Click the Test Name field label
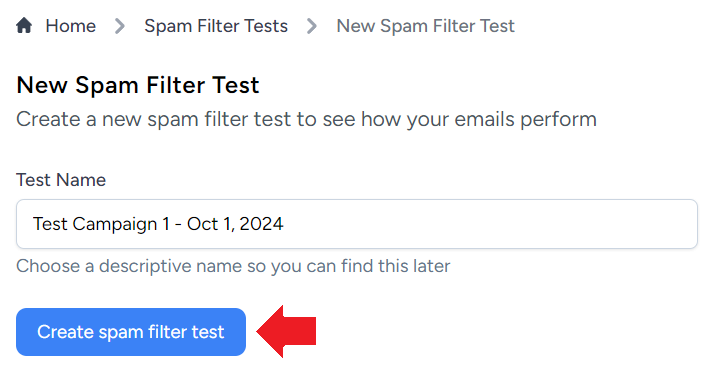Screen dimensions: 712x372 click(x=61, y=180)
